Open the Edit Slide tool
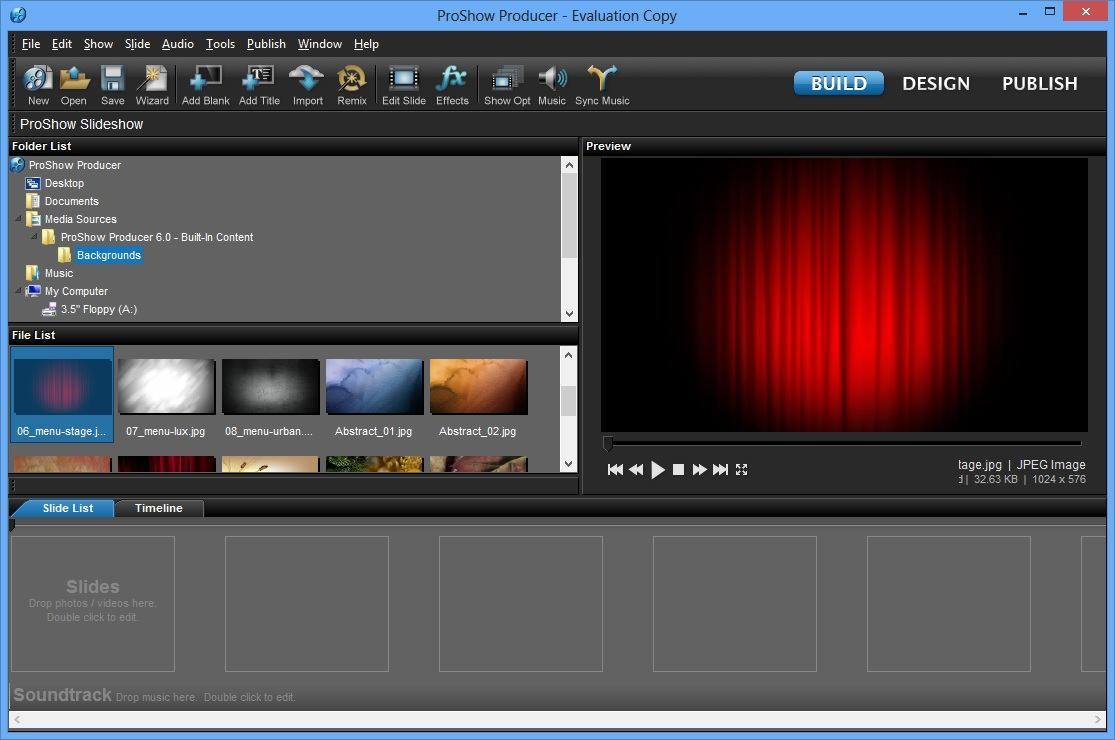 coord(404,85)
